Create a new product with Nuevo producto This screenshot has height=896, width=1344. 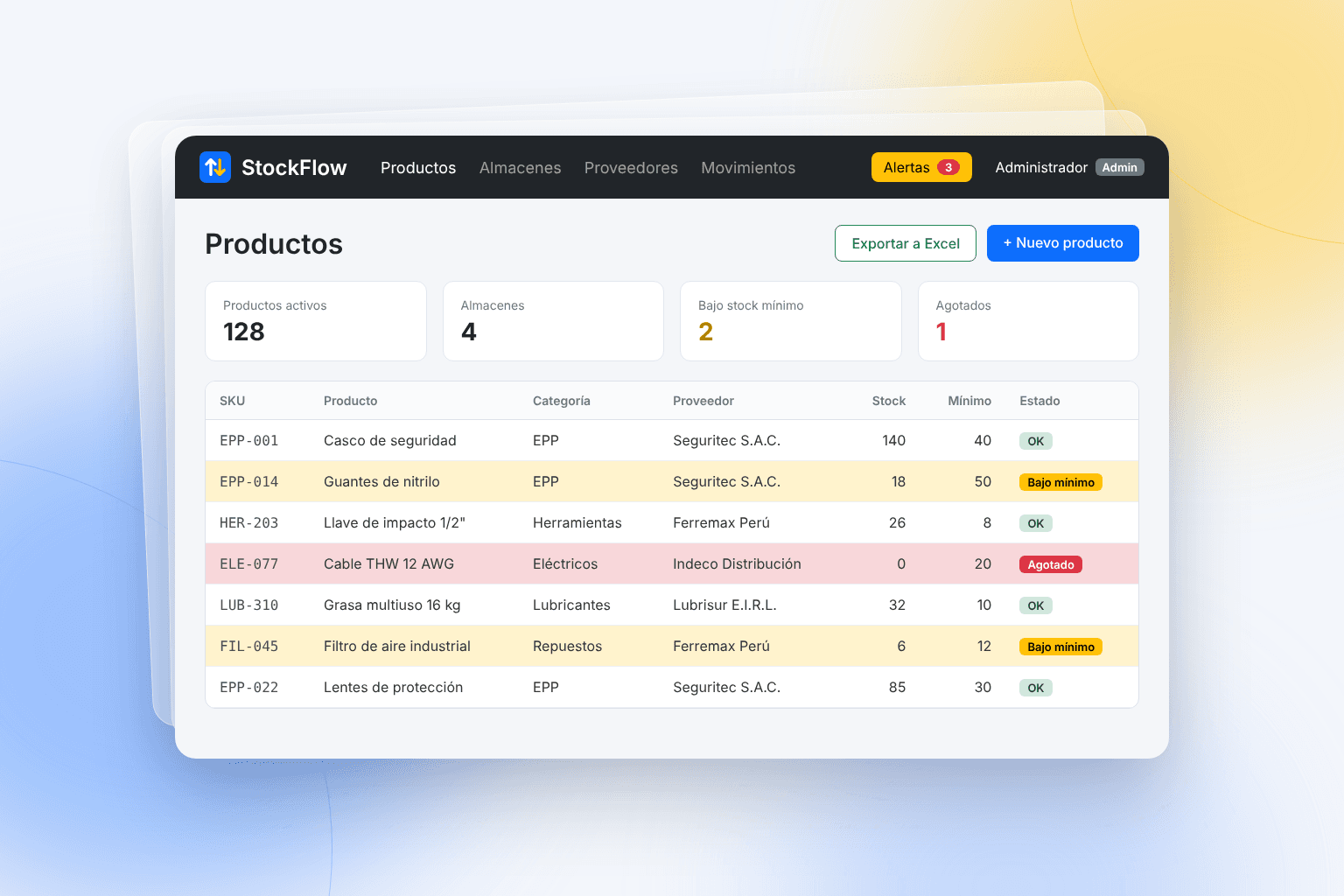click(x=1063, y=243)
